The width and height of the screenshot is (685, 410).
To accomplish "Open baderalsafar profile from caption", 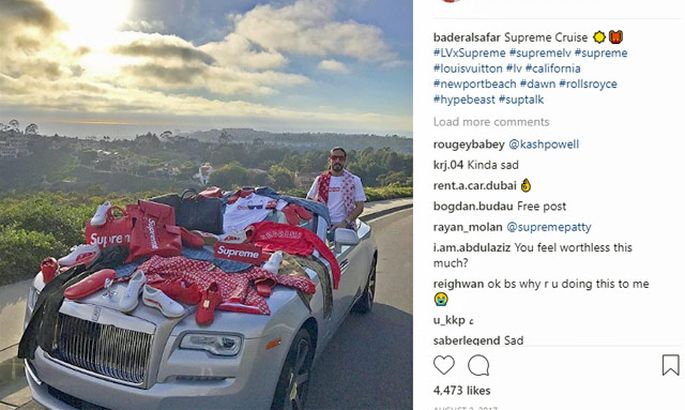I will (467, 38).
